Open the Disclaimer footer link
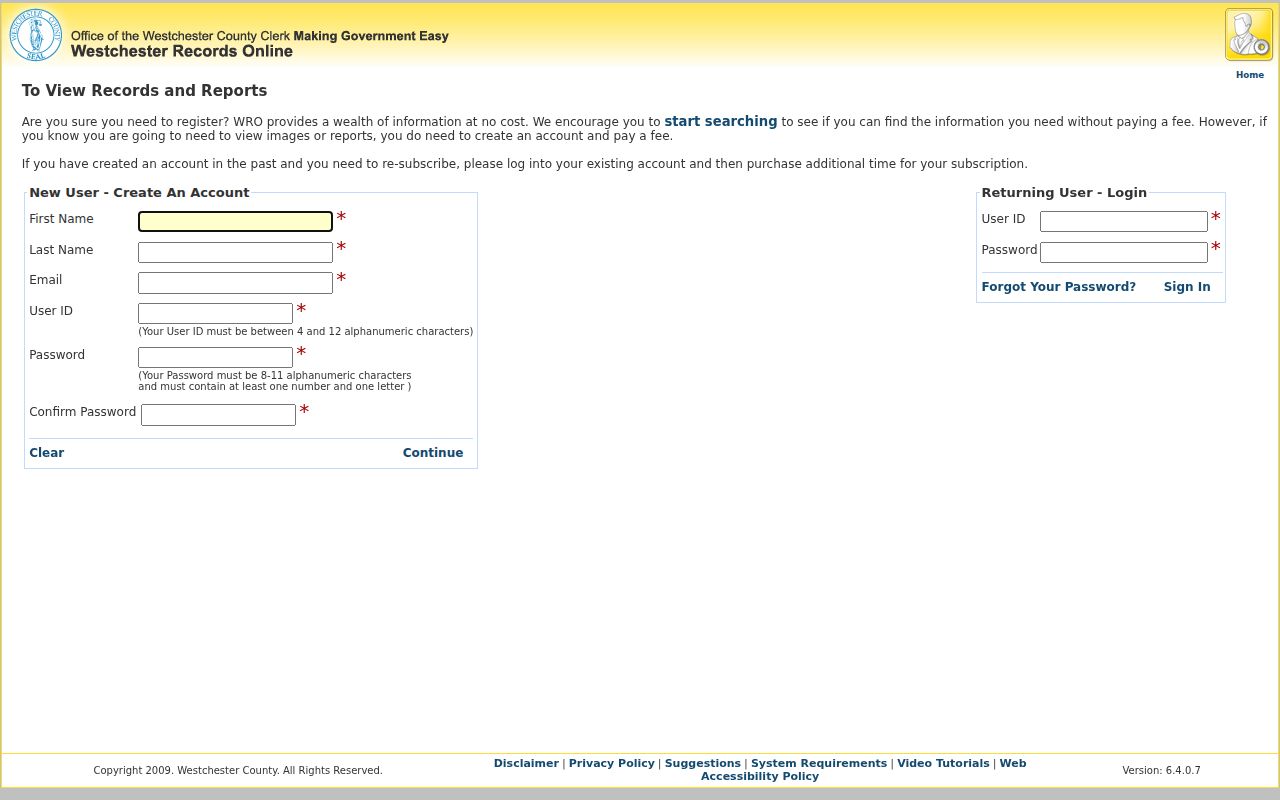The height and width of the screenshot is (800, 1280). [526, 763]
